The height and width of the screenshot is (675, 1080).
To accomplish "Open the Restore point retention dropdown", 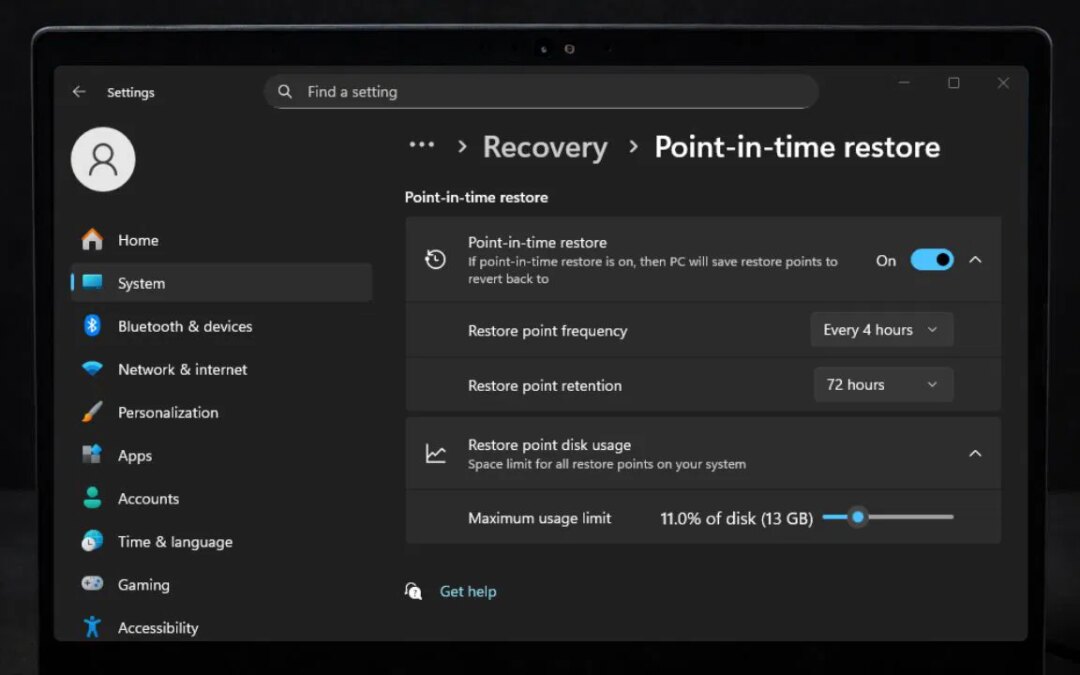I will click(x=883, y=384).
